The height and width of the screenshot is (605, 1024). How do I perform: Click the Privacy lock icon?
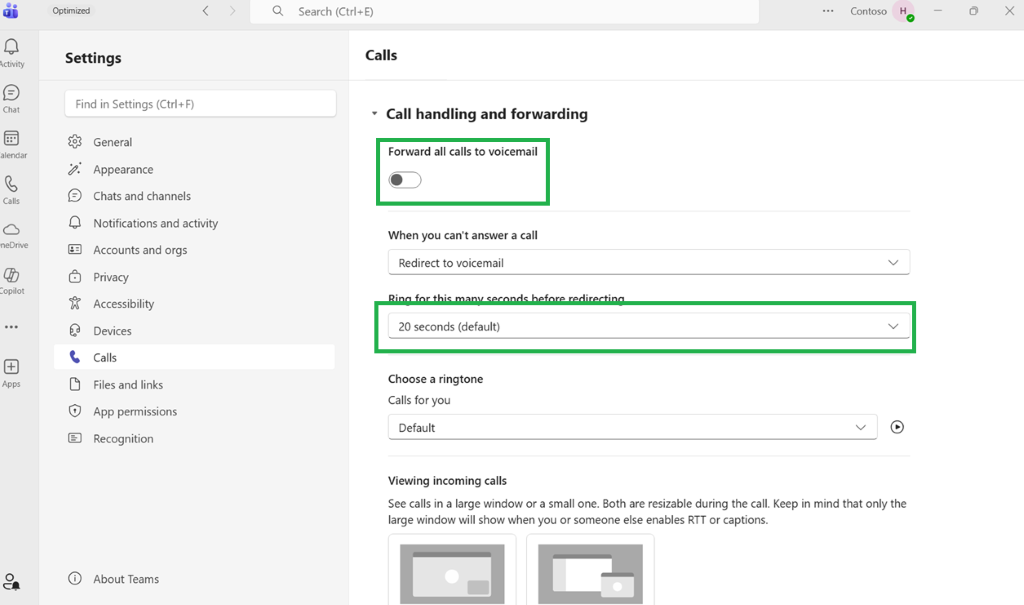75,276
